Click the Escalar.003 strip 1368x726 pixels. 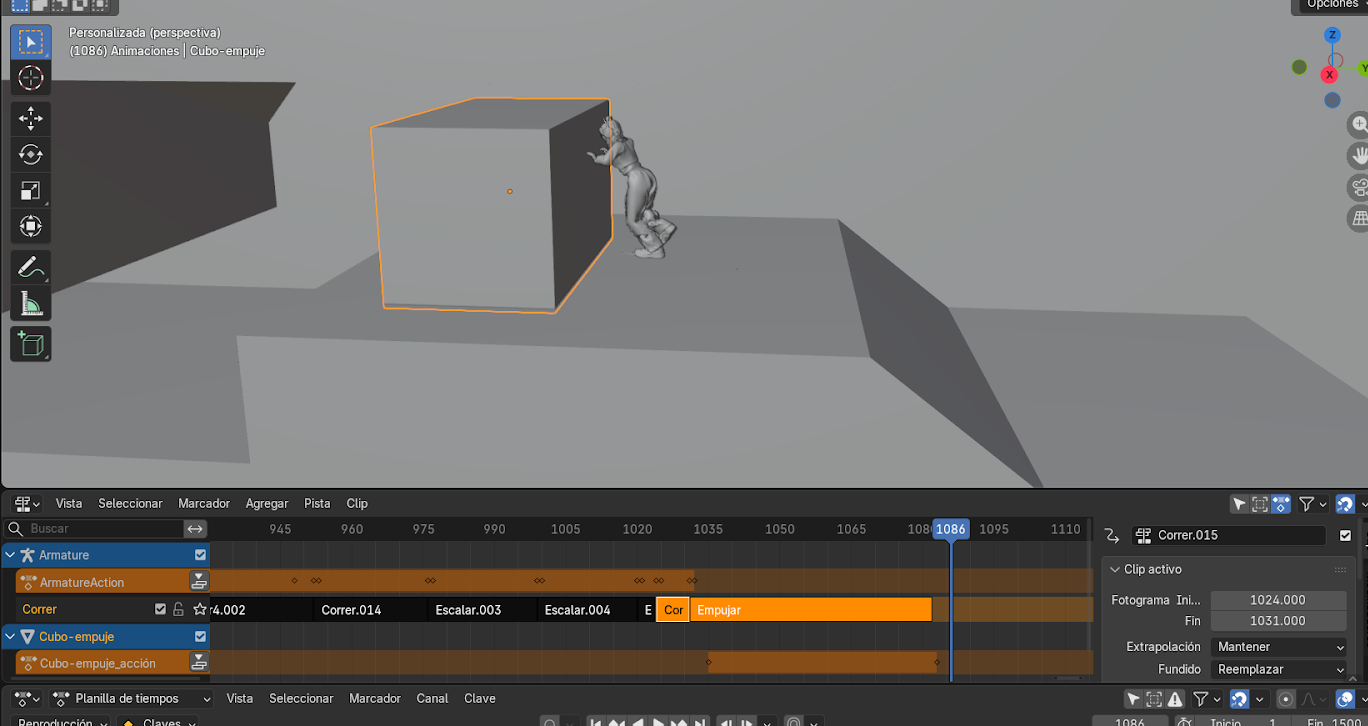click(468, 610)
